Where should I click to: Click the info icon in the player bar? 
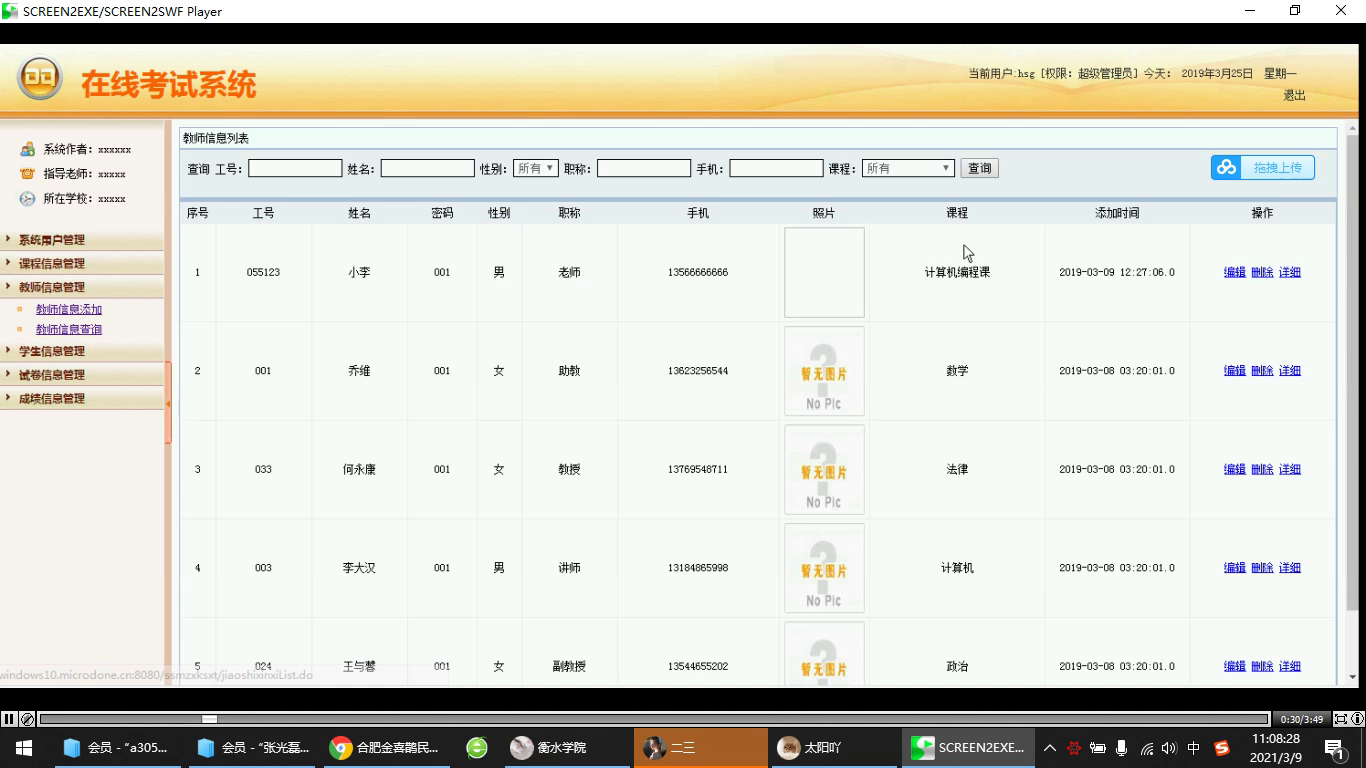[1357, 719]
